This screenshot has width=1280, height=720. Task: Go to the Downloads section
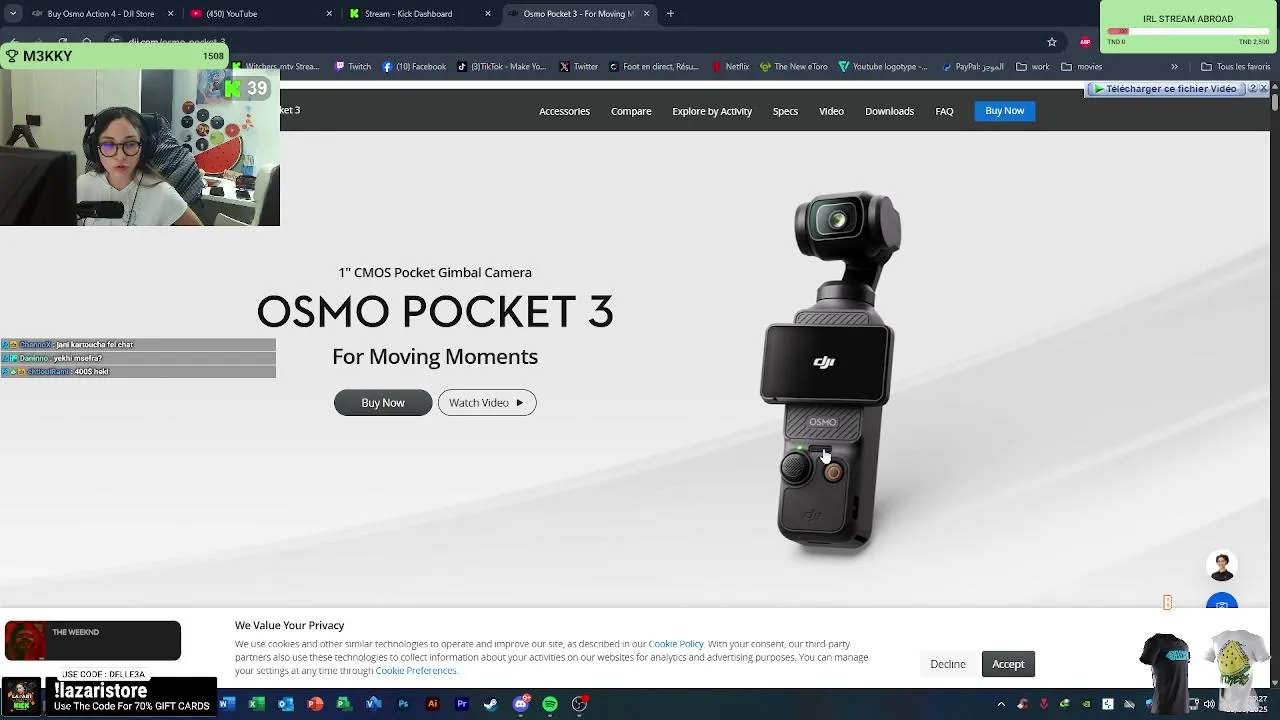889,111
